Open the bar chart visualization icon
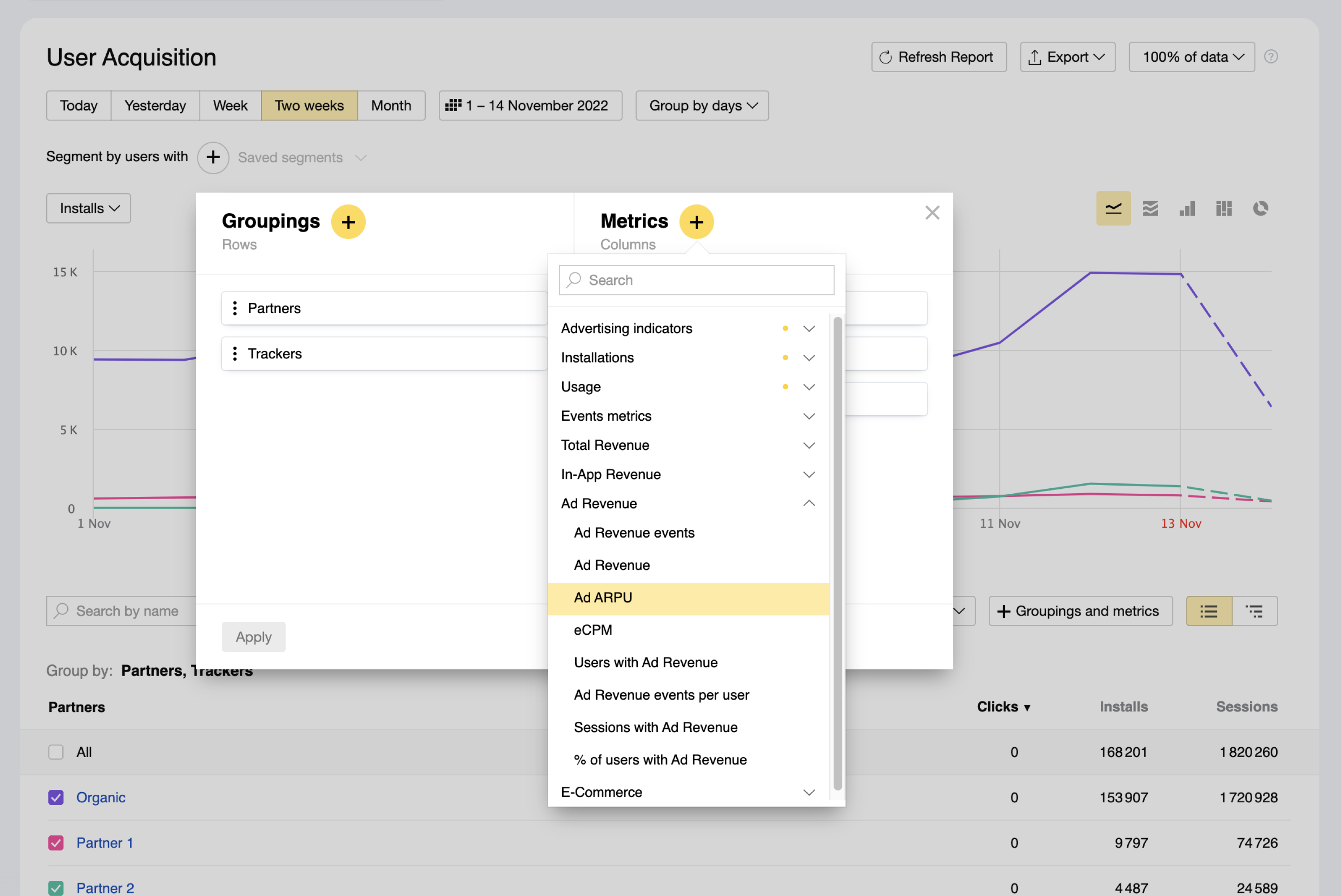1341x896 pixels. click(x=1187, y=208)
